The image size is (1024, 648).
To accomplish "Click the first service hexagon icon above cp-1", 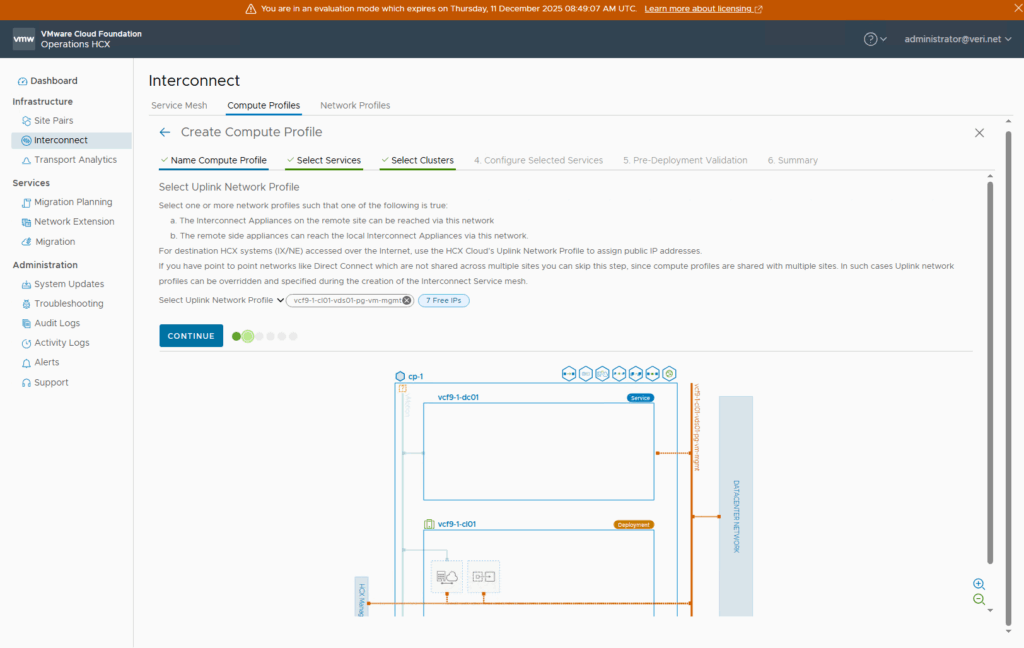I will click(569, 373).
